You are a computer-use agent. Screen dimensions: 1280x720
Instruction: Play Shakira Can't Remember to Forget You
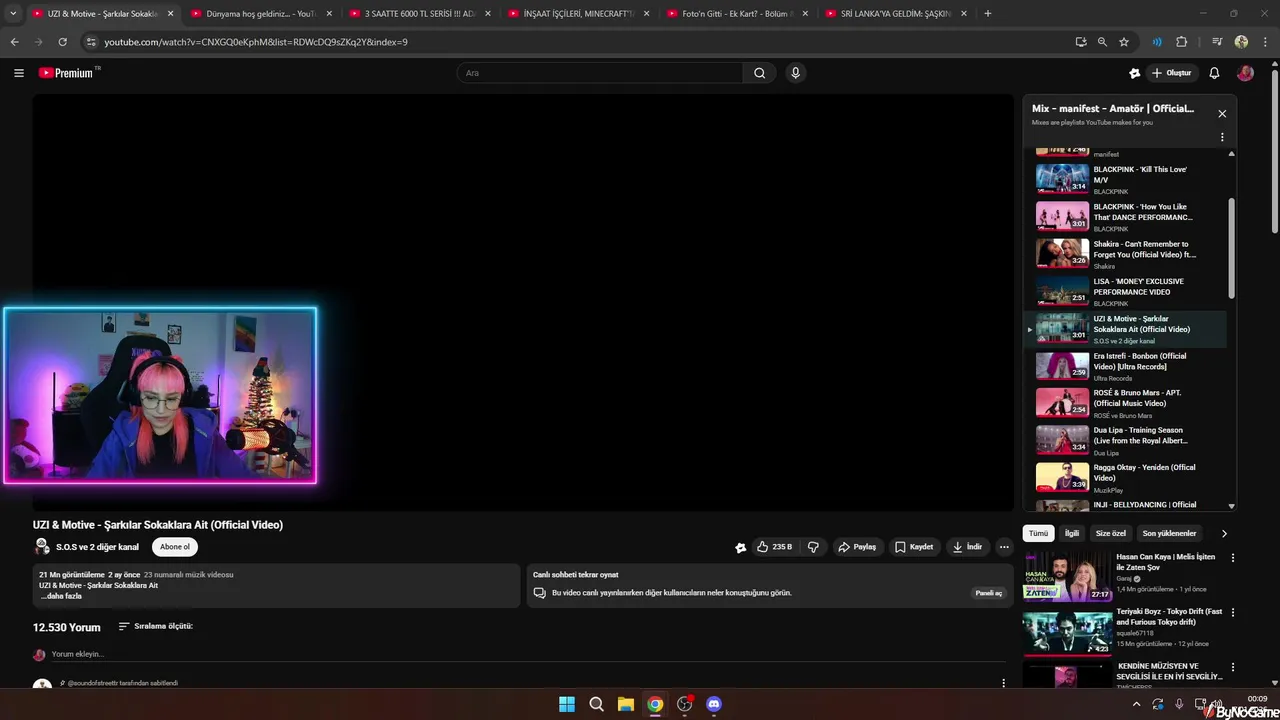pos(1127,254)
